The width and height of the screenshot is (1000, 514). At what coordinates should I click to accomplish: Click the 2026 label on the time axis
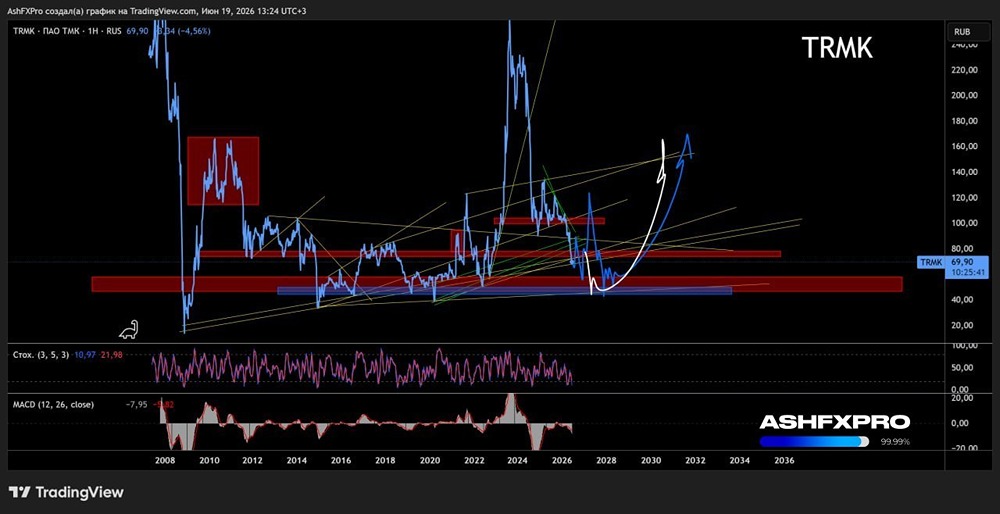(562, 460)
